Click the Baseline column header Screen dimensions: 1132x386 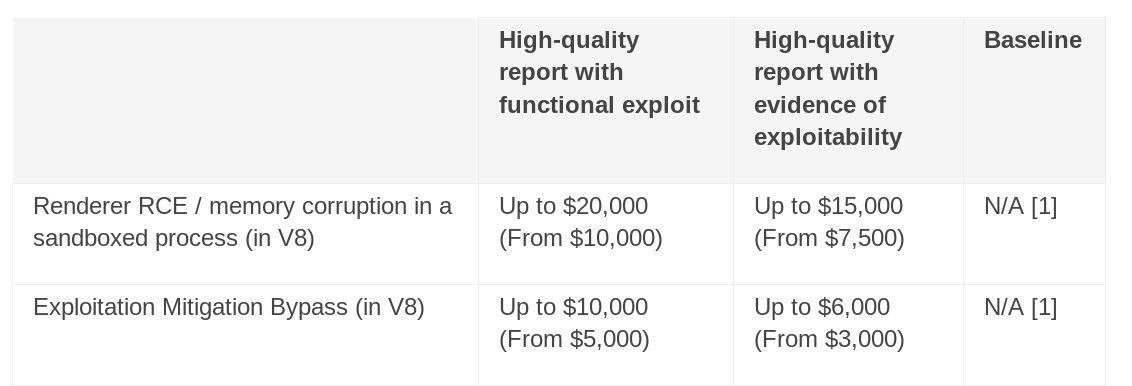[1032, 40]
